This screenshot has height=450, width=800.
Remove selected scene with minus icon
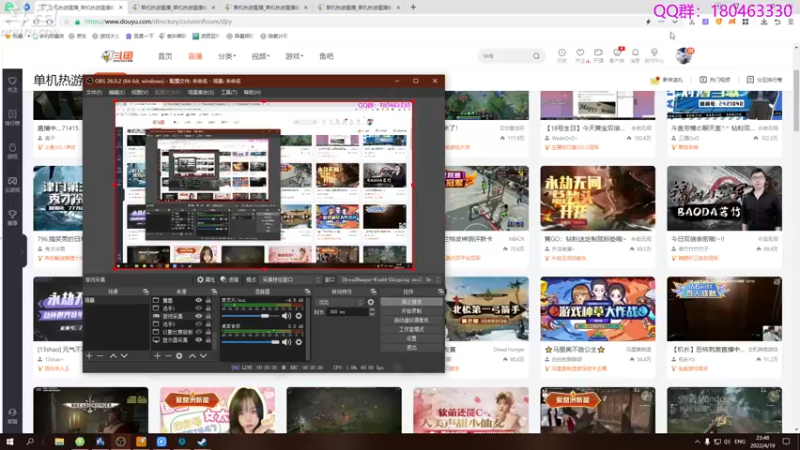point(100,356)
